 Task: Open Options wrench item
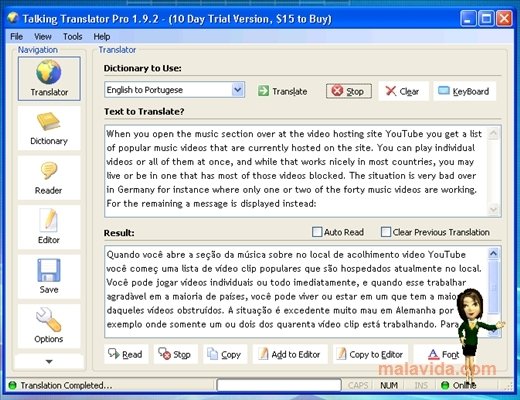click(49, 326)
